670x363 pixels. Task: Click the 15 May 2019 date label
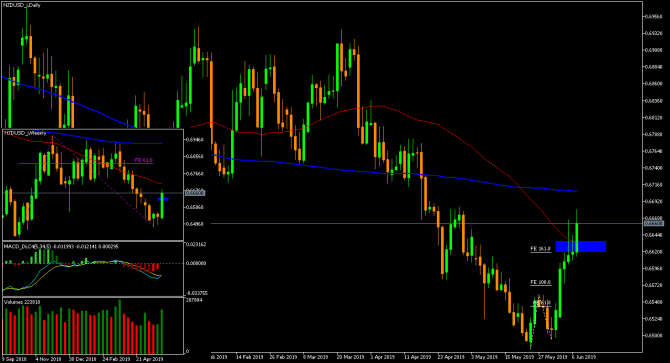pyautogui.click(x=519, y=357)
